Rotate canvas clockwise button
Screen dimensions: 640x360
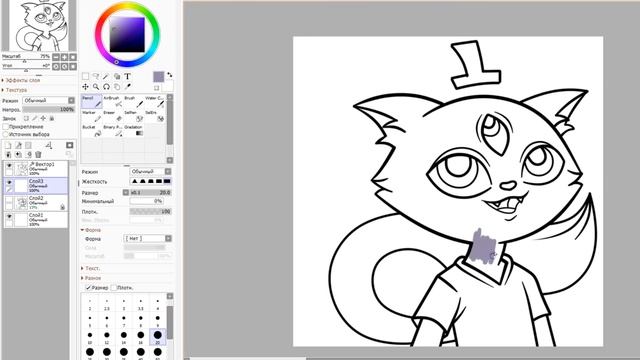click(64, 66)
